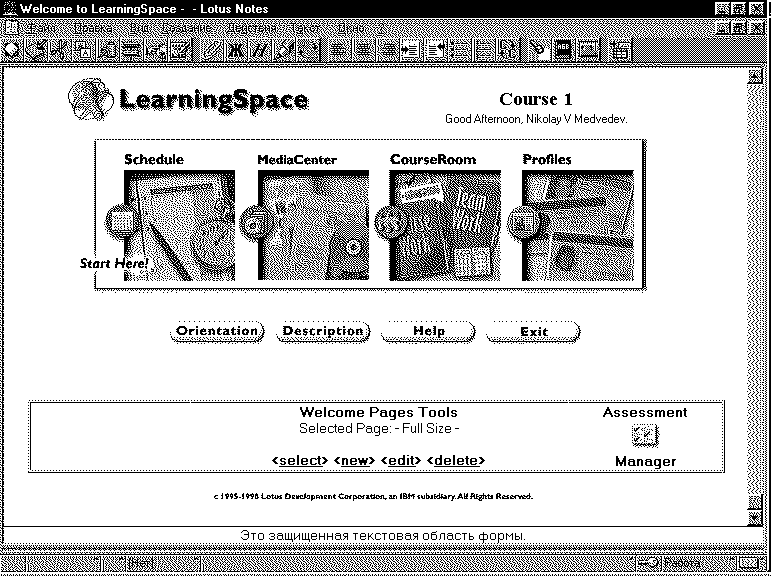Screen dimensions: 771x576
Task: Click the 'Welcome Pages Tools' heading
Action: (x=378, y=412)
